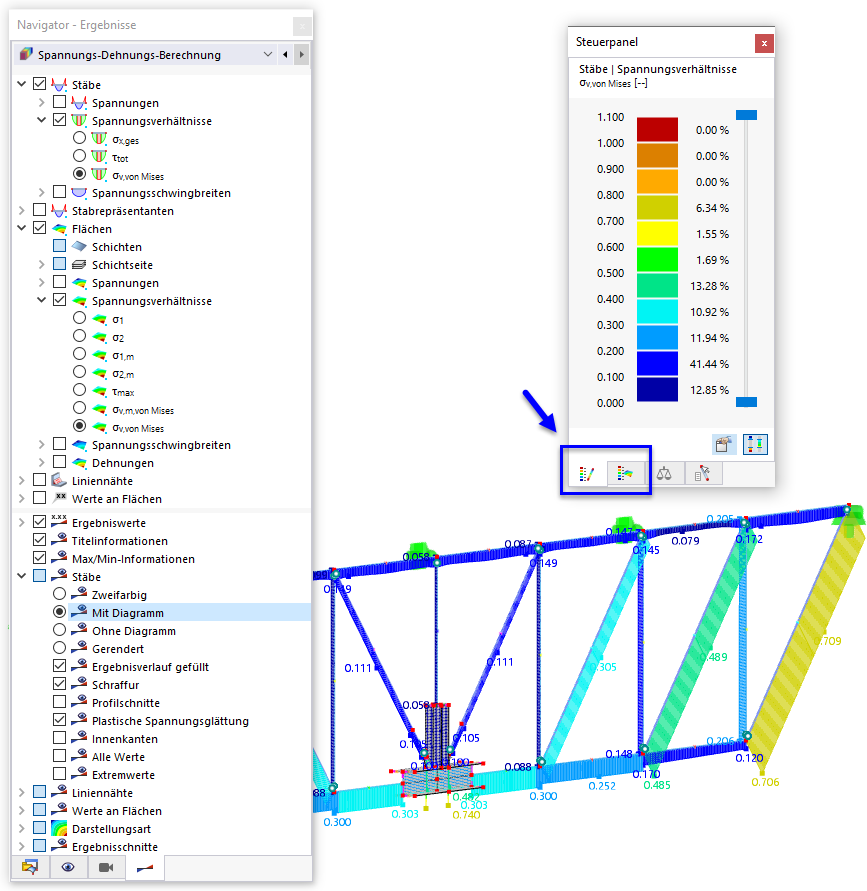Select σ1 radio under Flächen
867x891 pixels.
click(80, 318)
